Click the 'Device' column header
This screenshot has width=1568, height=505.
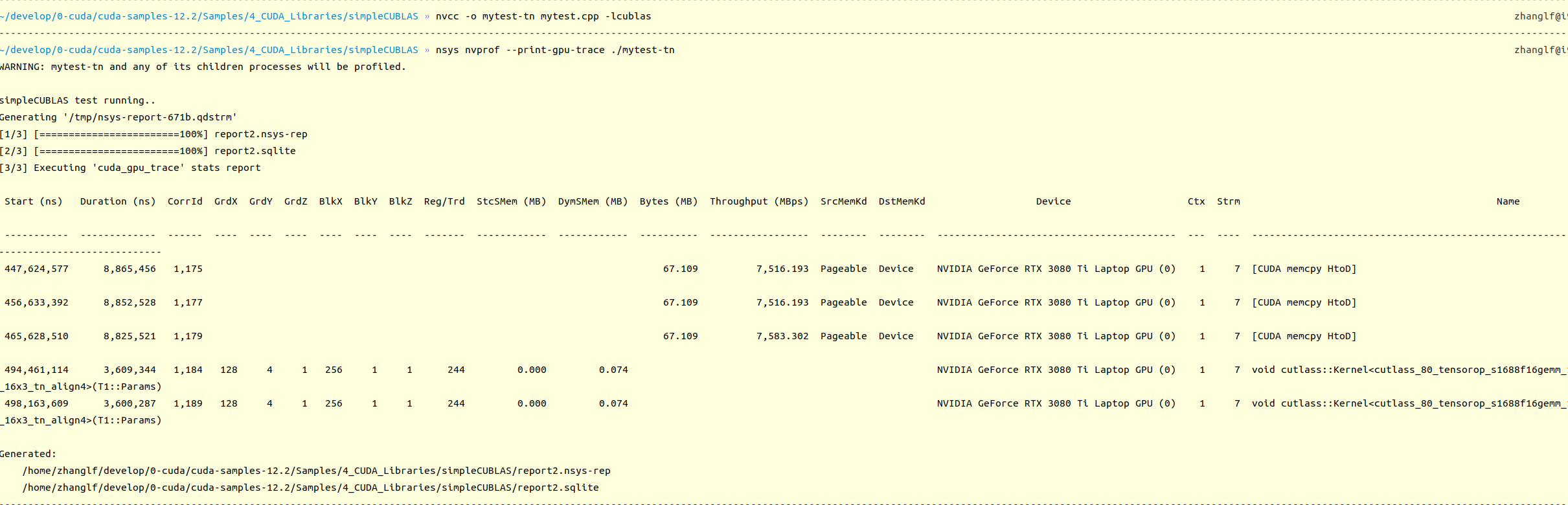tap(1054, 201)
